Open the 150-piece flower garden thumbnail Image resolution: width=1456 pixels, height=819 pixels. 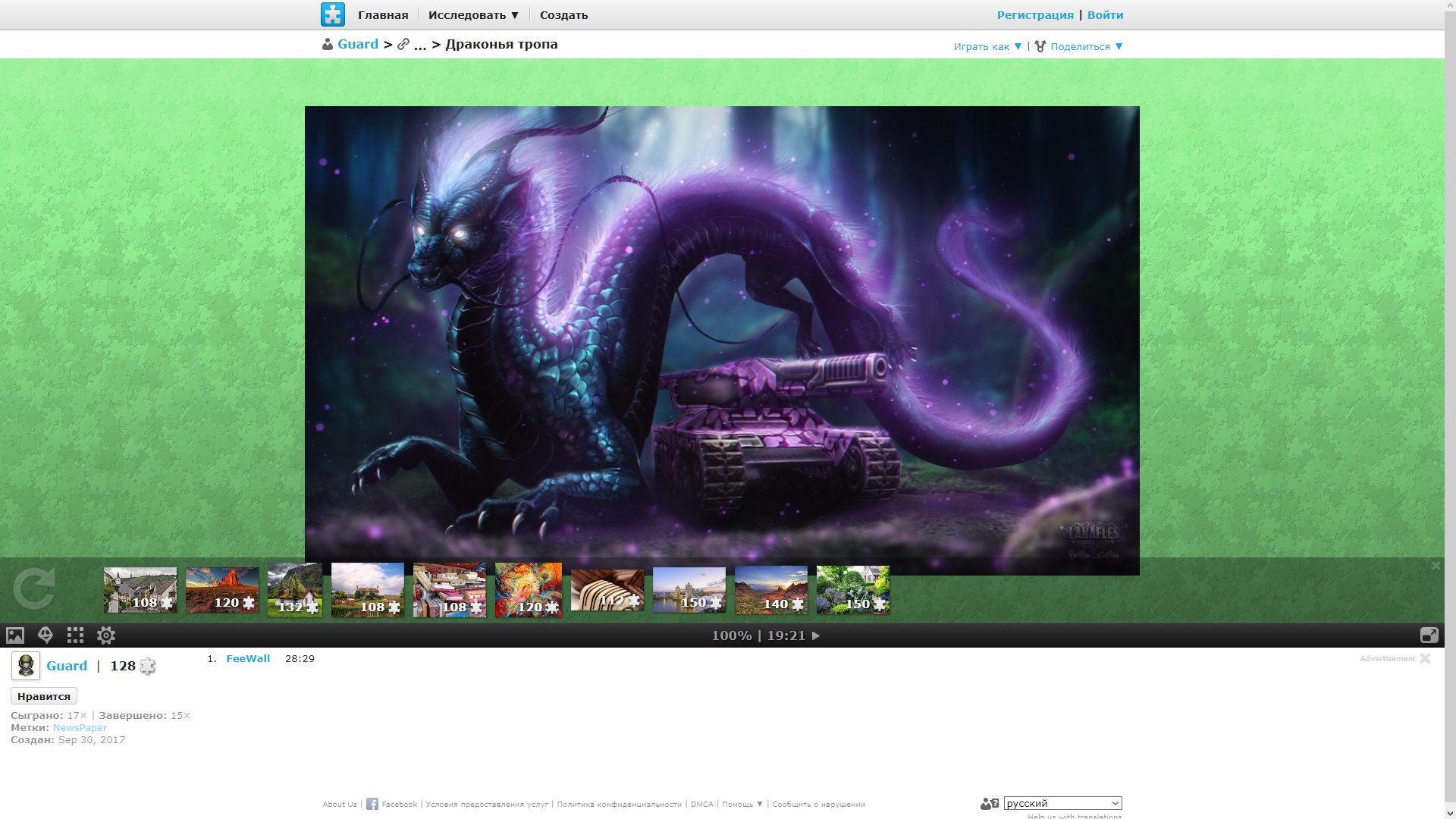point(853,590)
